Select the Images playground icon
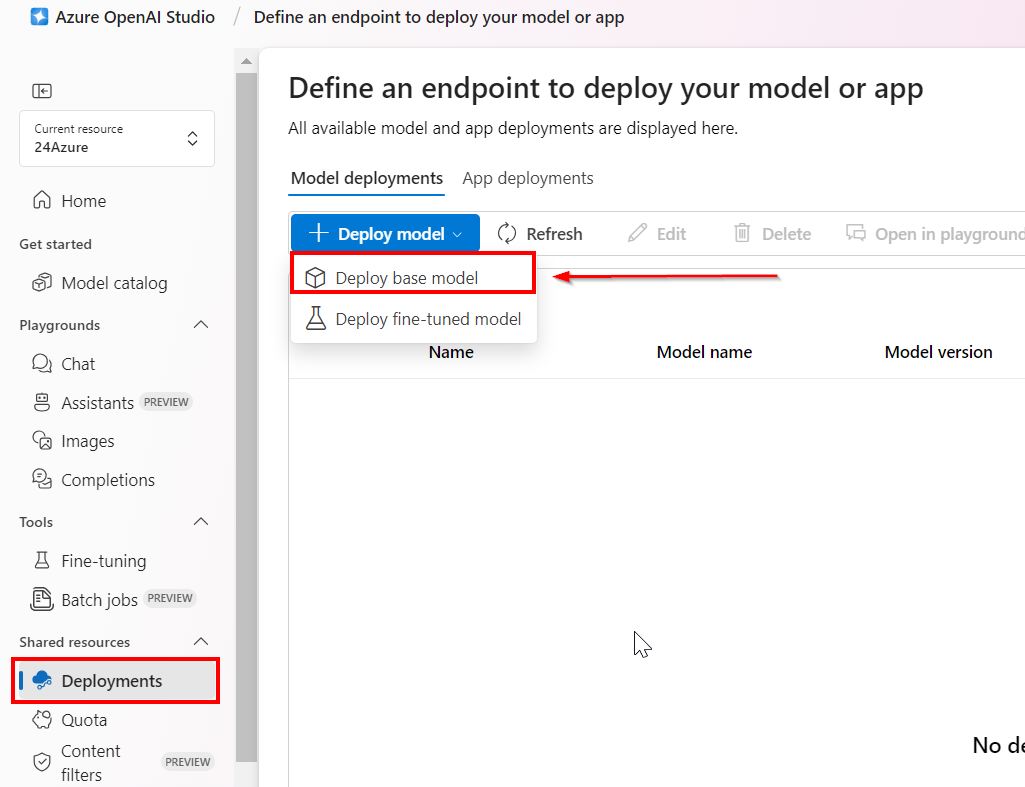The image size is (1025, 787). point(42,441)
